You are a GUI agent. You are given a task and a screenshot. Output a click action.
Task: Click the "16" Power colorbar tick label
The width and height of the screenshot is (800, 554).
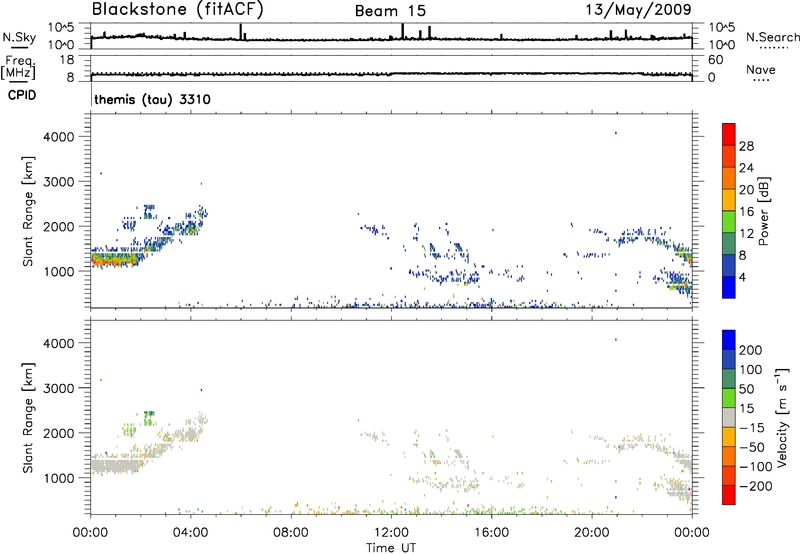click(746, 212)
